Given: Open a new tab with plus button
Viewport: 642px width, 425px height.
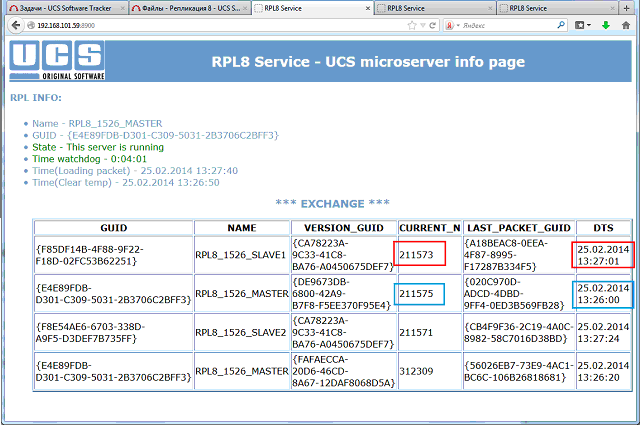Looking at the screenshot, I should 626,8.
